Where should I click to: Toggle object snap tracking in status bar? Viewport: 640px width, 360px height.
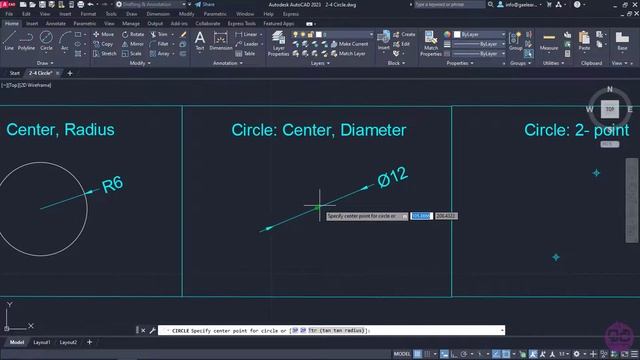tap(496, 354)
